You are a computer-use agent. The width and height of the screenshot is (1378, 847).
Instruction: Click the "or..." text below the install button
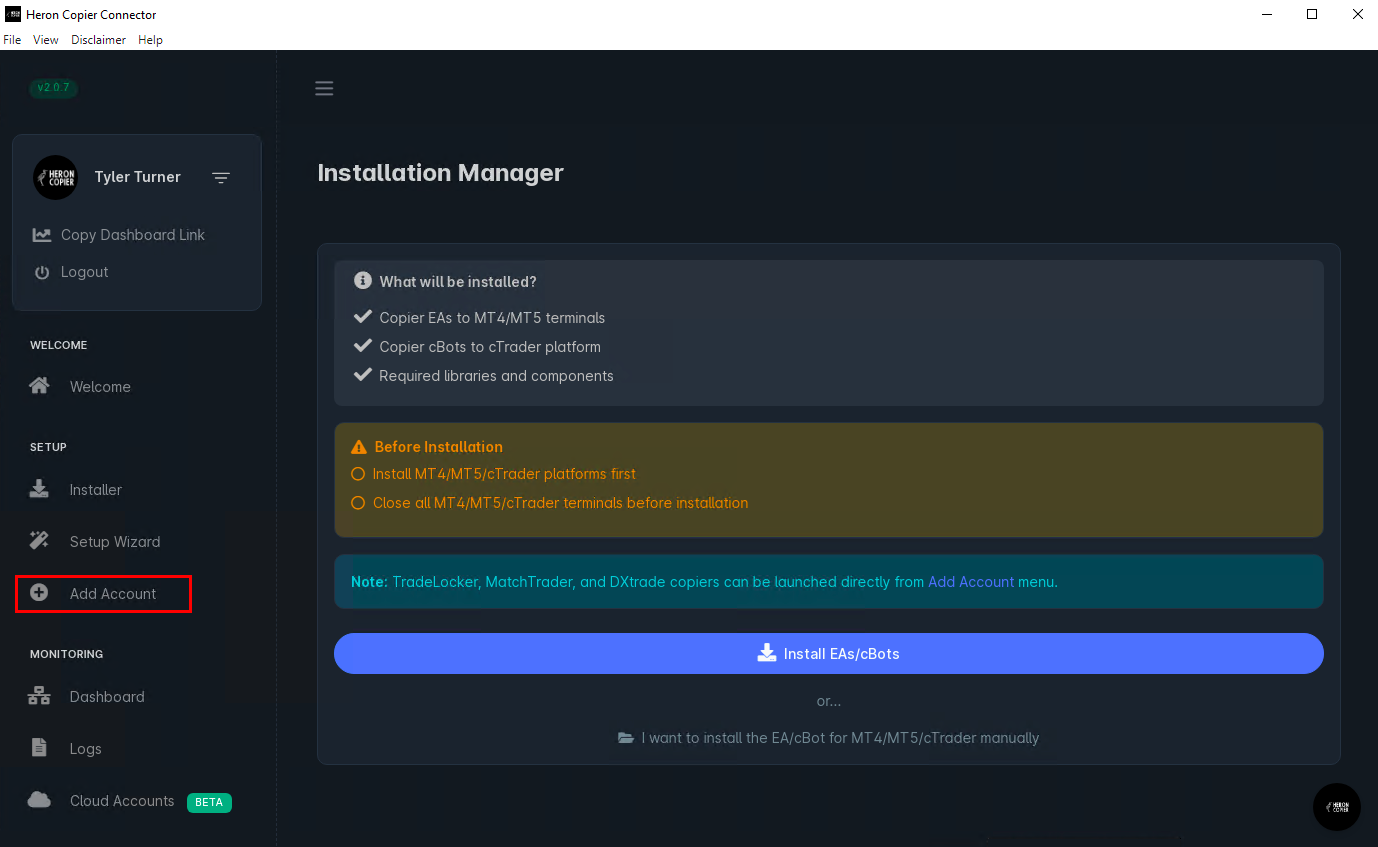[x=829, y=701]
